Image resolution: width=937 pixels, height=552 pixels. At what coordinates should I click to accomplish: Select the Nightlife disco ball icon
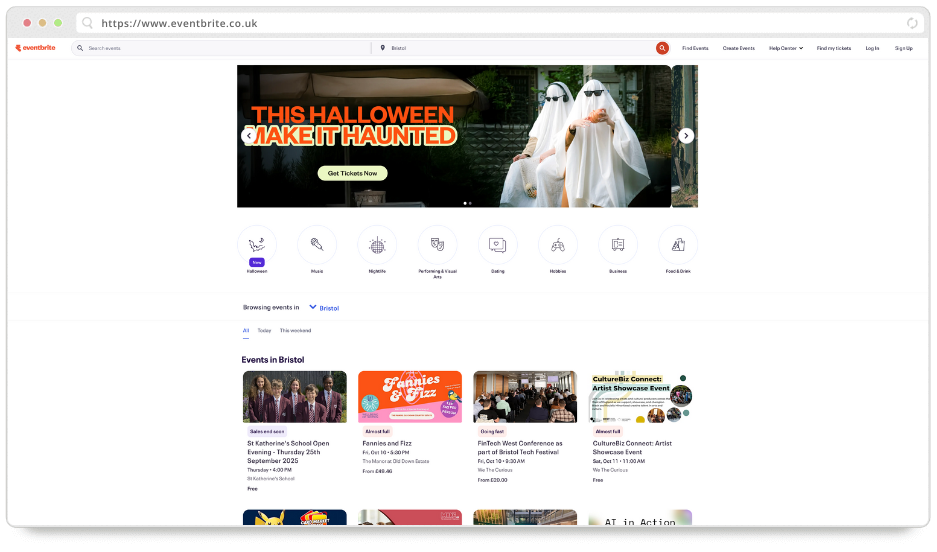pos(377,244)
